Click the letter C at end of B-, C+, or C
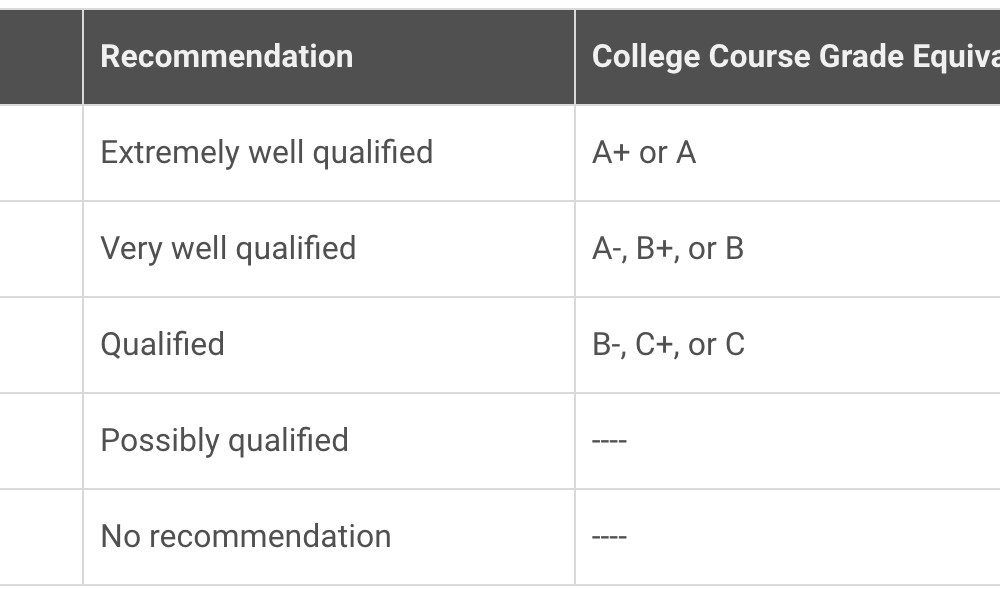The width and height of the screenshot is (1000, 596). pyautogui.click(x=735, y=345)
